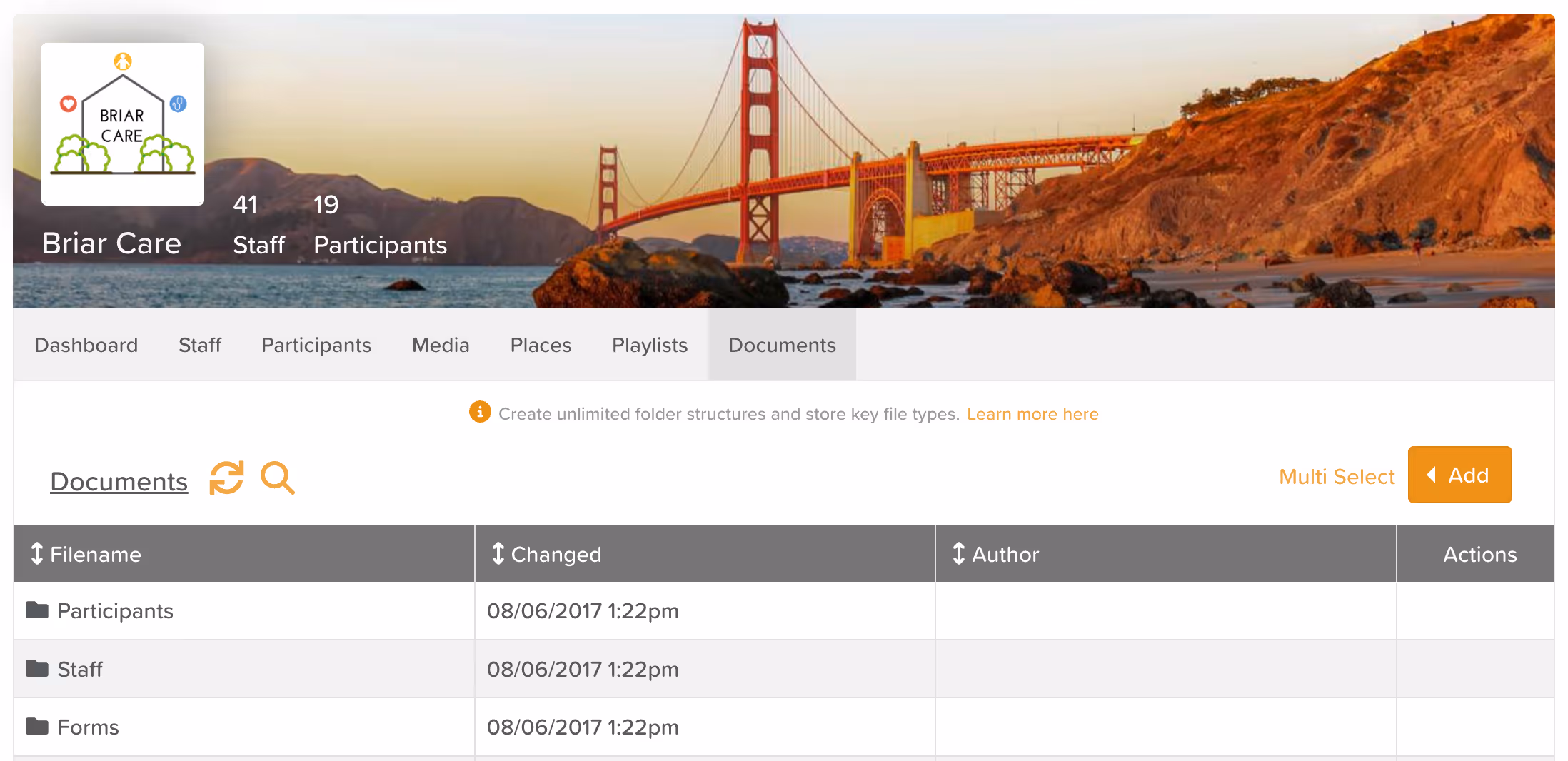The height and width of the screenshot is (761, 1568).
Task: Click the Participants folder icon
Action: tap(37, 610)
